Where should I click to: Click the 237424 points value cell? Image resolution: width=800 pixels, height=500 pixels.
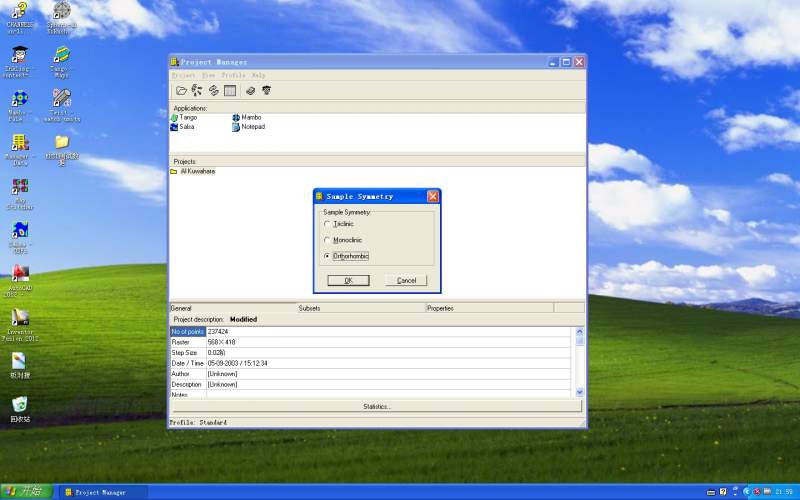[388, 332]
